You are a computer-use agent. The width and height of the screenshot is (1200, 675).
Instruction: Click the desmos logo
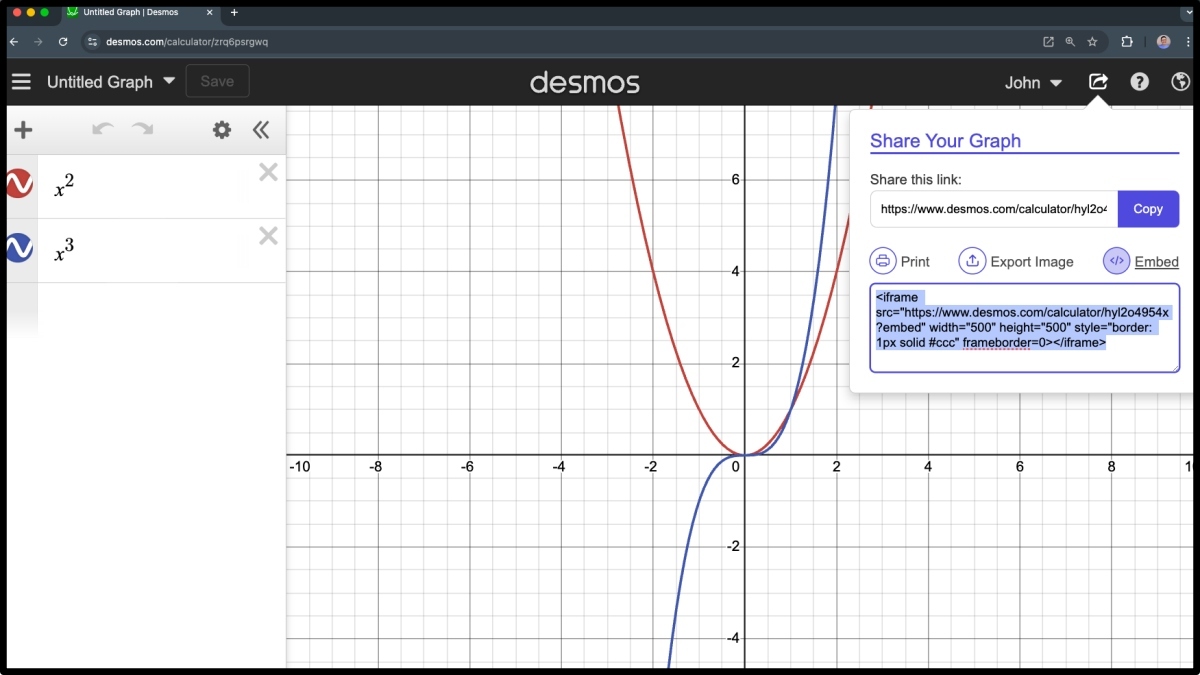coord(585,83)
